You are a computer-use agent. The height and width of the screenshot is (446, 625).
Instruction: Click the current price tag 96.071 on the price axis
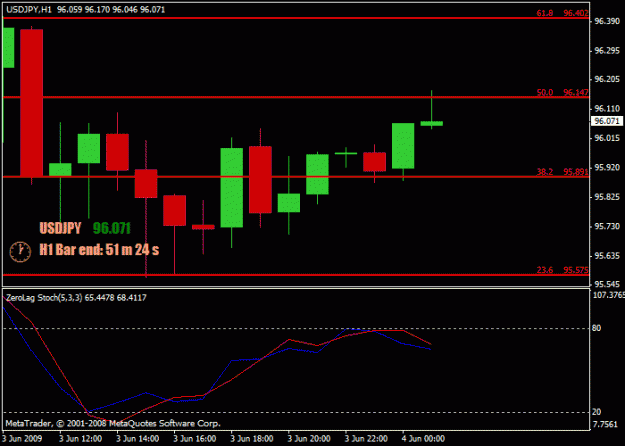coord(606,121)
